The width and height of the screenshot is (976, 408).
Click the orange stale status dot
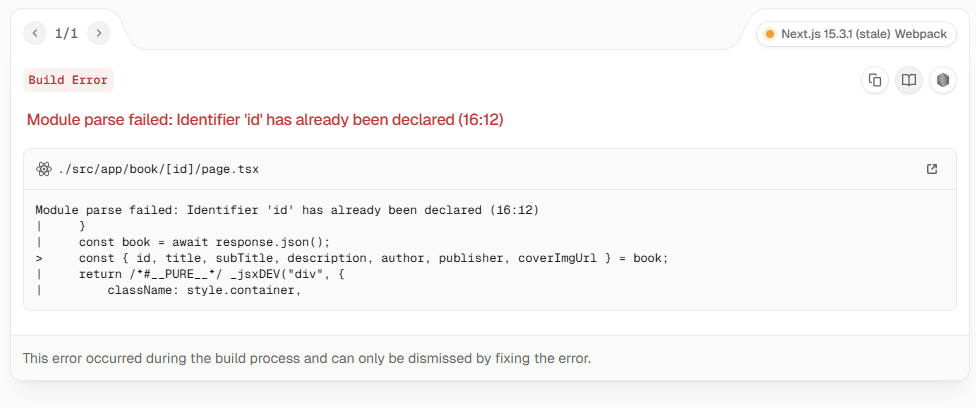[770, 34]
